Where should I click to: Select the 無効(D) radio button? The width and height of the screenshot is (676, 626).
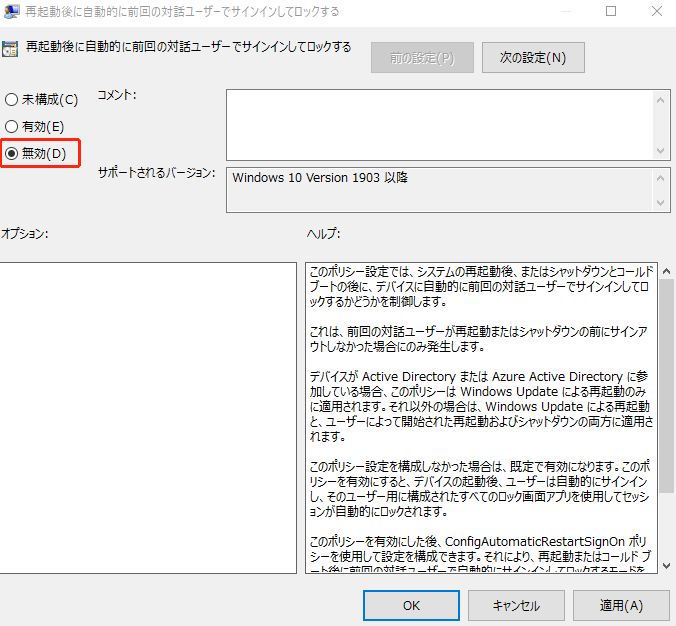point(12,153)
